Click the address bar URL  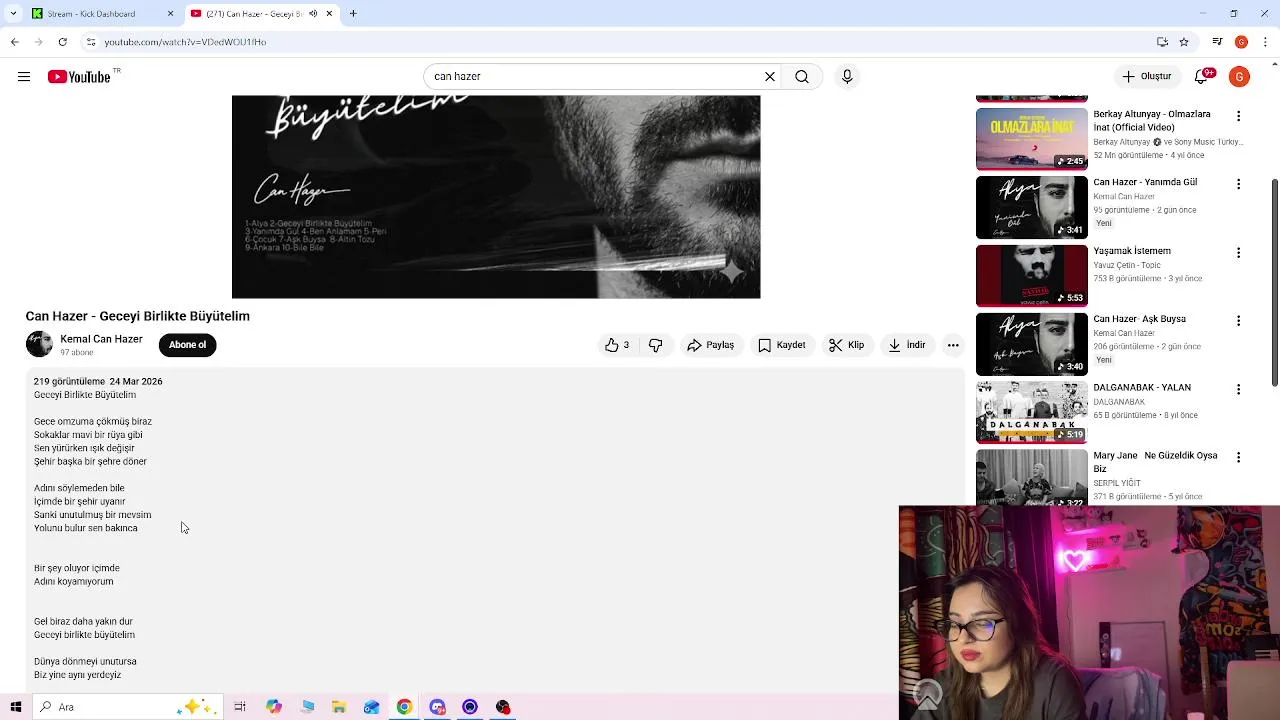pyautogui.click(x=185, y=42)
